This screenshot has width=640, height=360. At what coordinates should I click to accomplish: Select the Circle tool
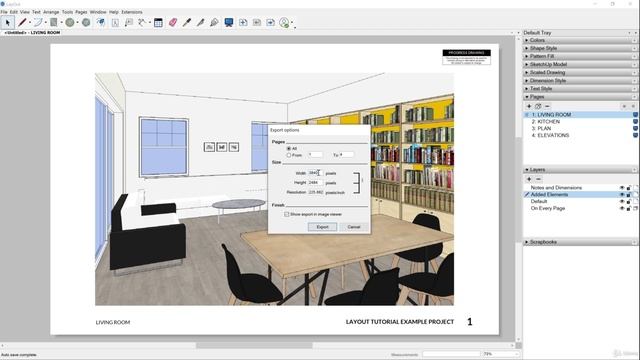[x=70, y=22]
